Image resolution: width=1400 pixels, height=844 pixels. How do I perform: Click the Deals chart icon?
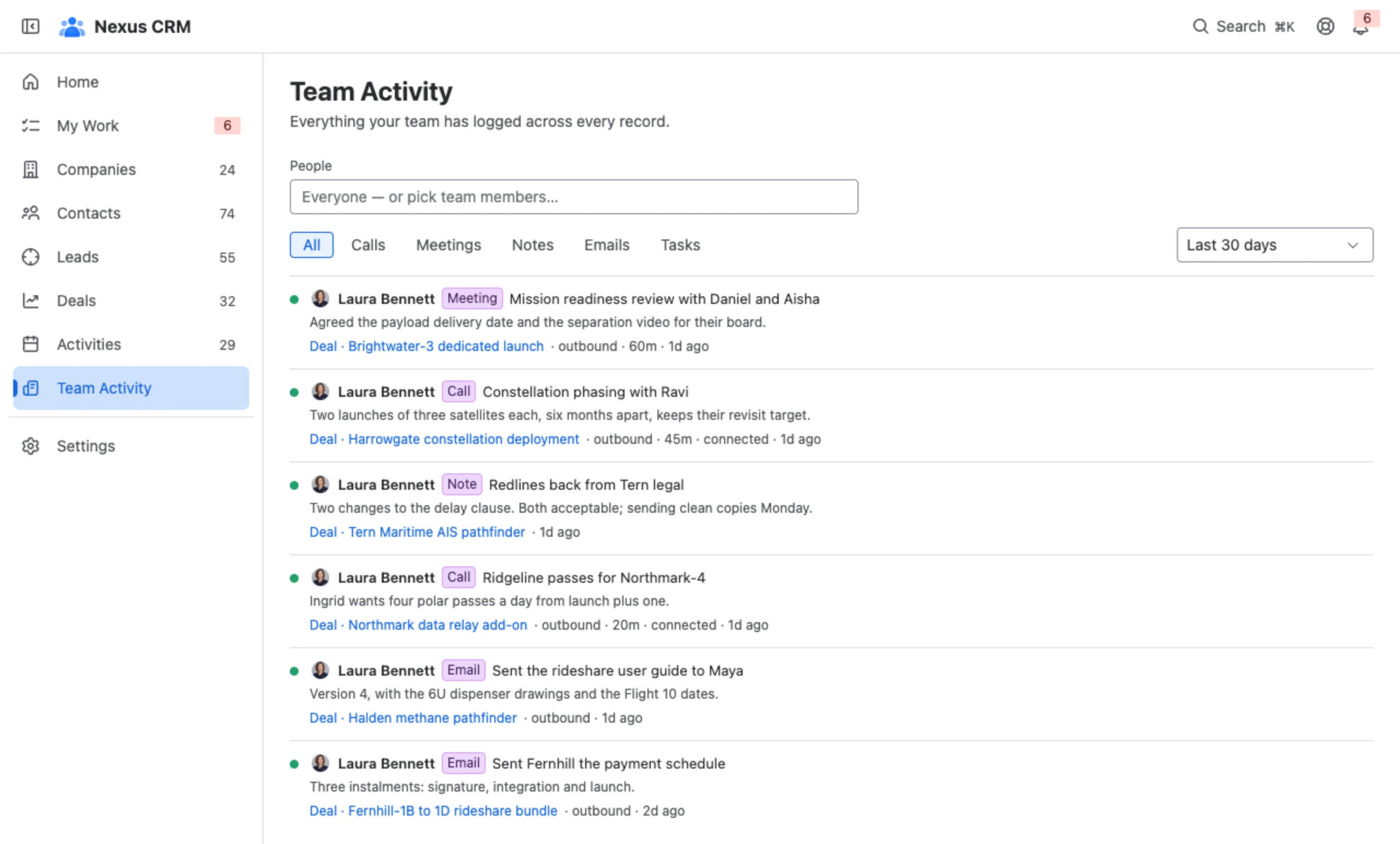31,301
